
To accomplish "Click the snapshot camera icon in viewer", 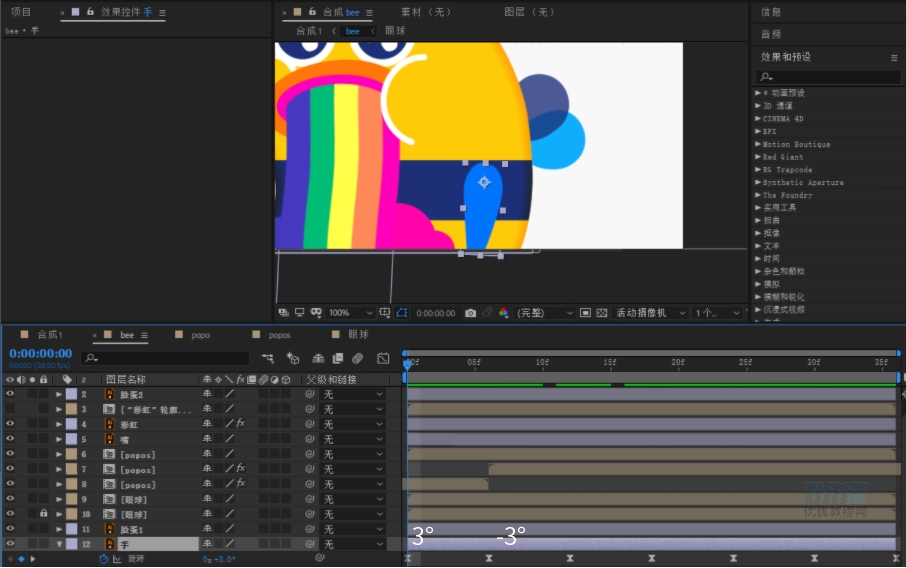I will coord(470,313).
